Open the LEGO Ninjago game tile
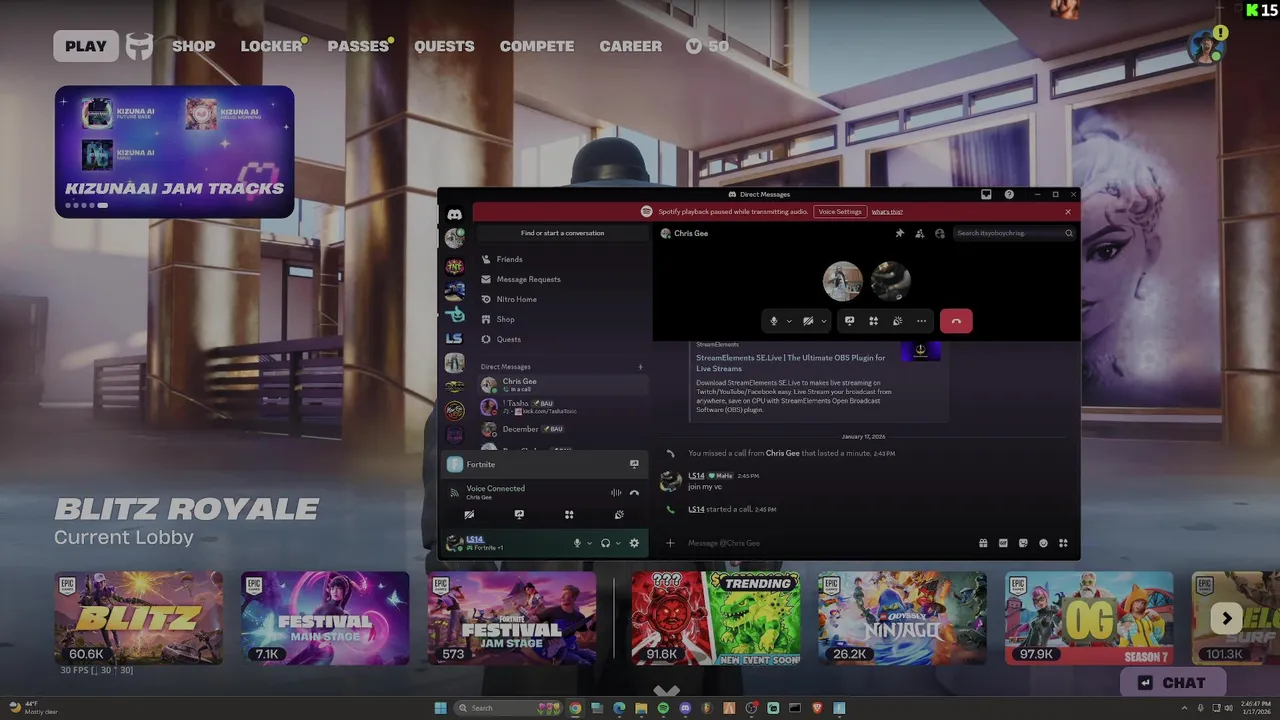Viewport: 1280px width, 720px height. click(x=902, y=618)
